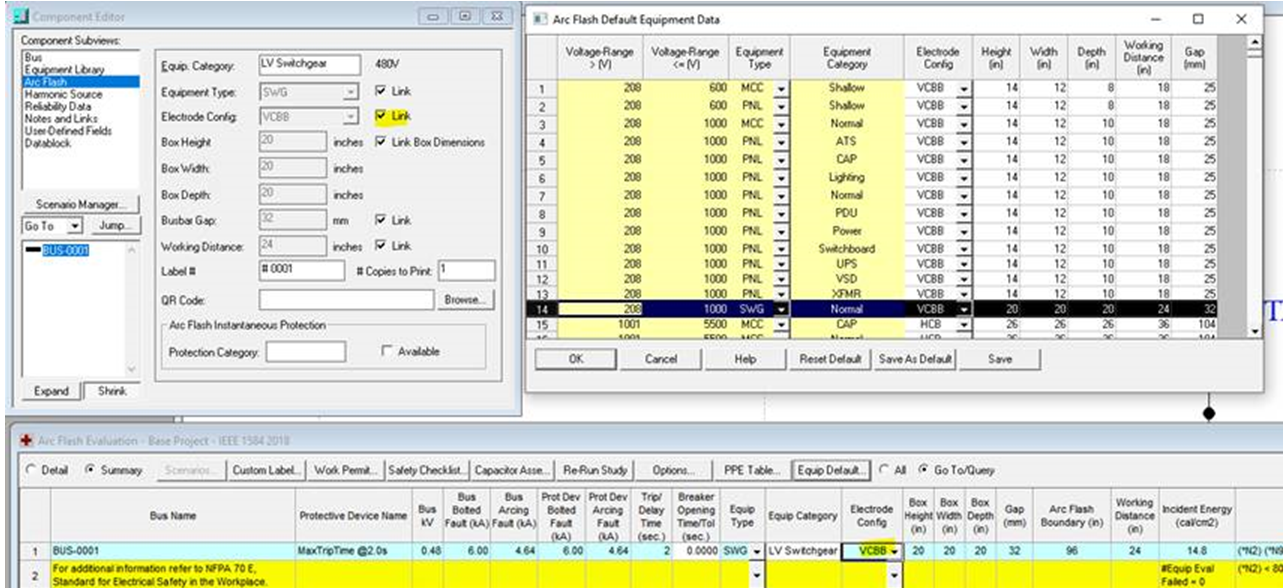Select Equipment Library in the subviews list

63,70
